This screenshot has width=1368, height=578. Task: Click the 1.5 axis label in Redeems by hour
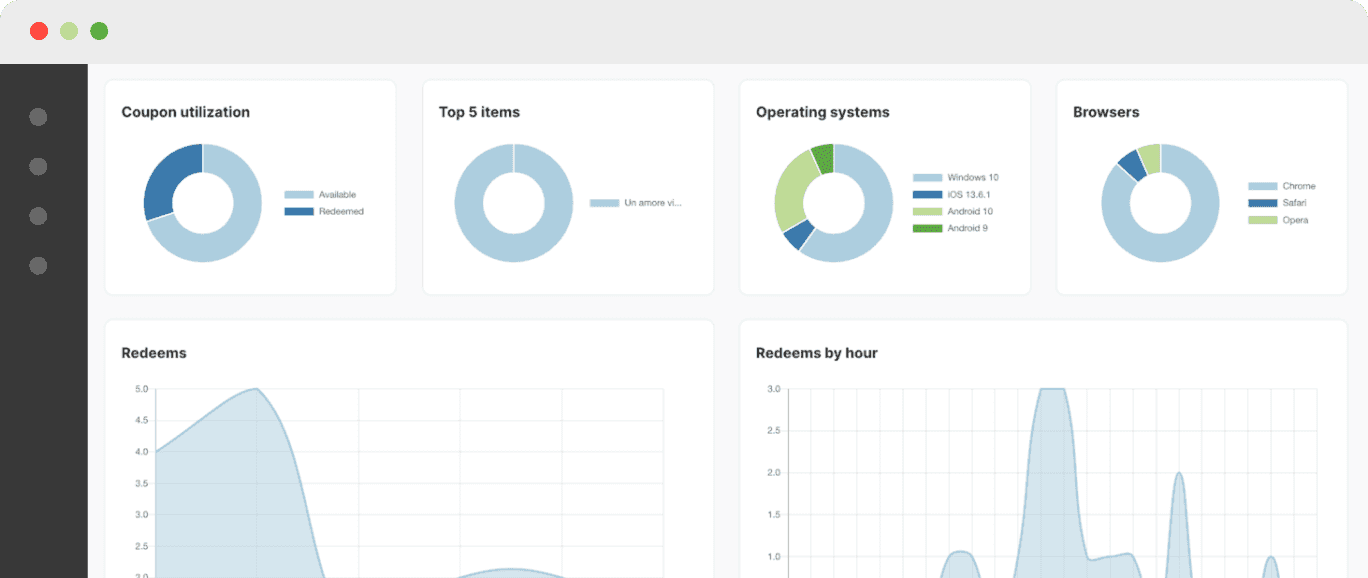(774, 515)
